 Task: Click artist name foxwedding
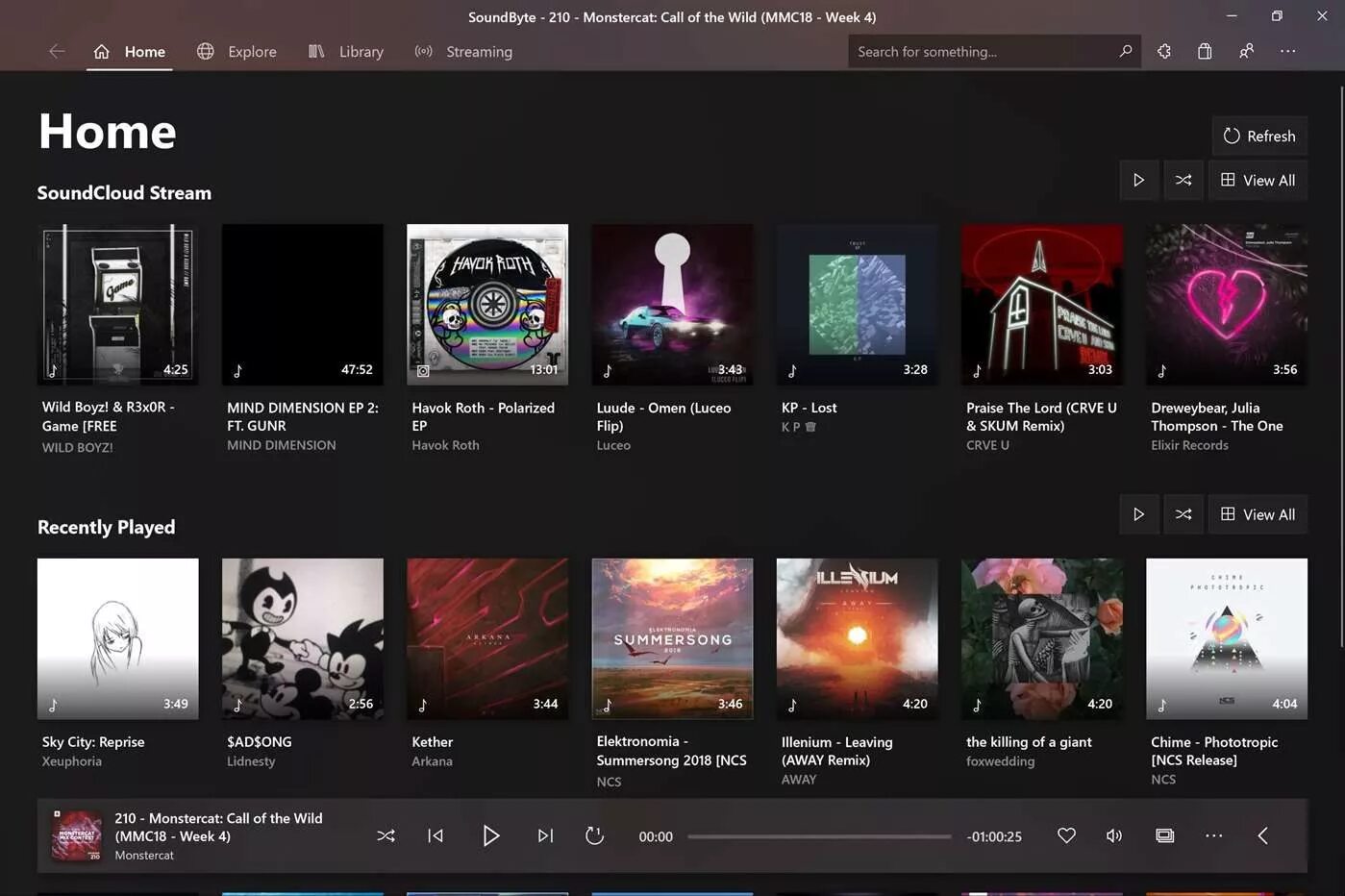(1001, 760)
